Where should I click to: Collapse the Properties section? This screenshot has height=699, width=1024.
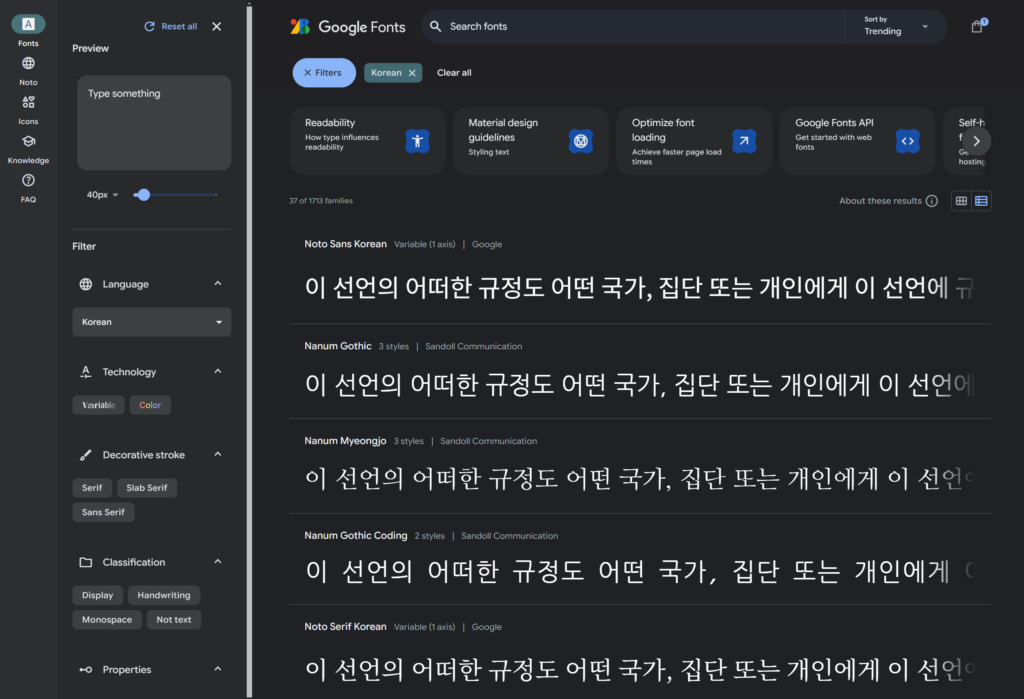[x=218, y=668]
